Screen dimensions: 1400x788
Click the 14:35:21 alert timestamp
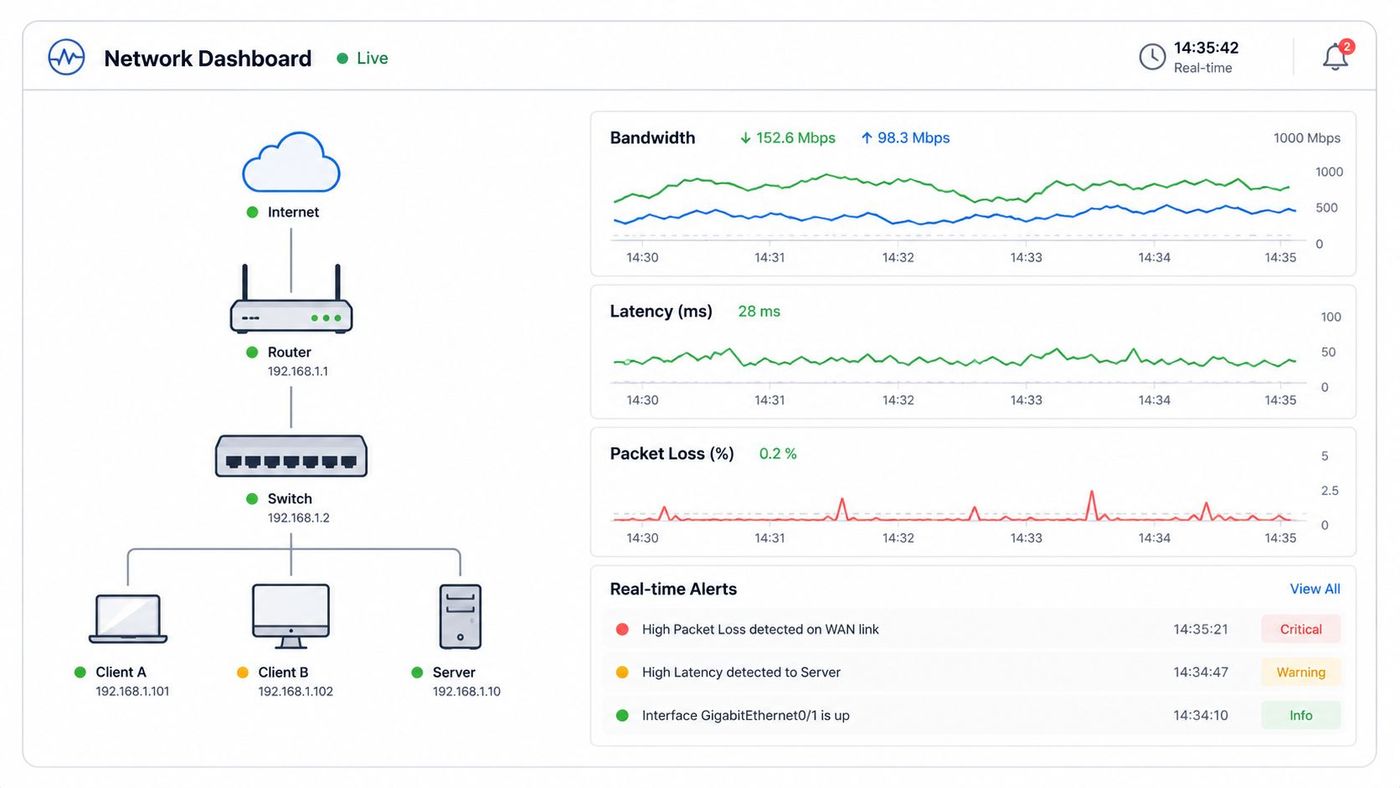(x=1201, y=629)
